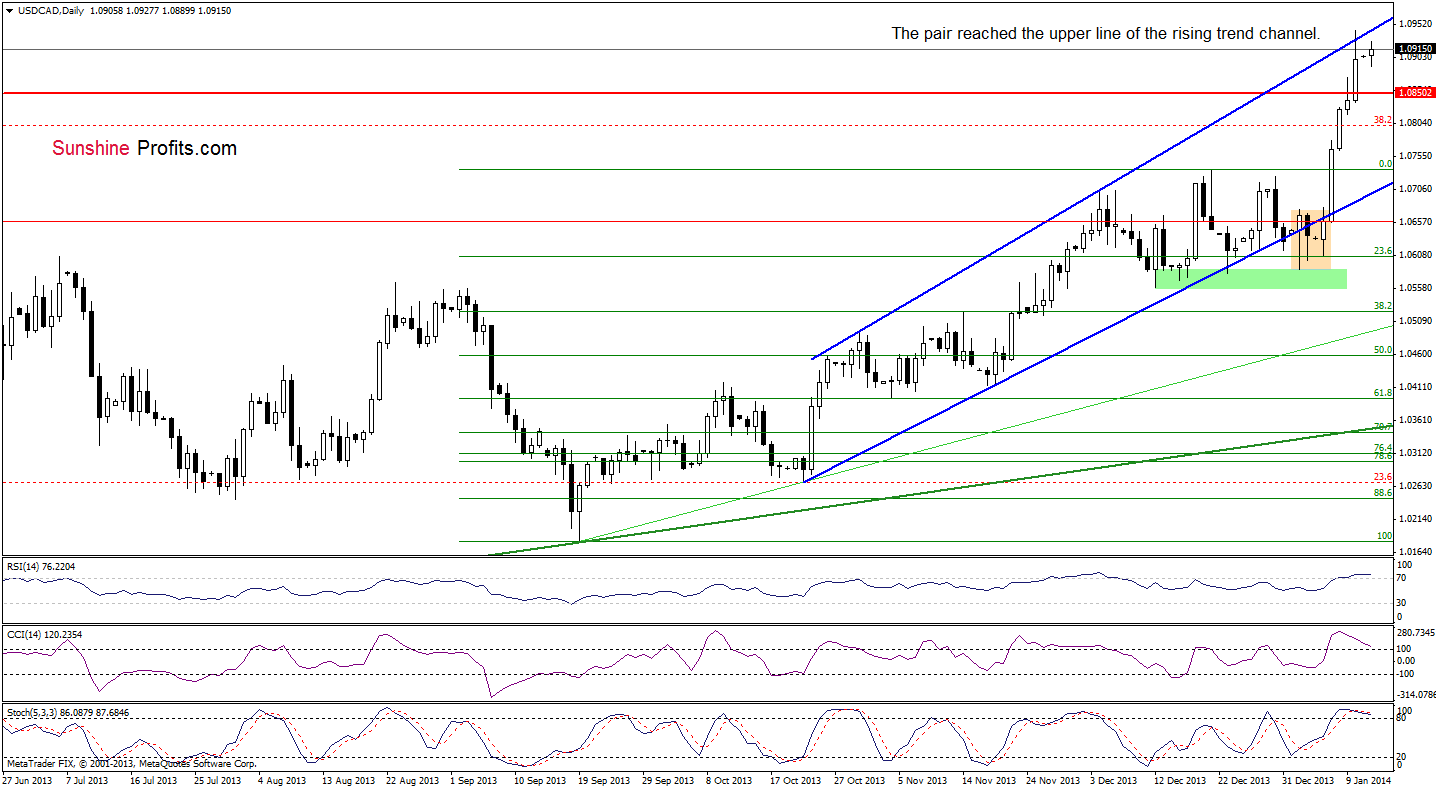Click the 1.08040 price axis value
Image resolution: width=1436 pixels, height=789 pixels.
(x=1414, y=122)
